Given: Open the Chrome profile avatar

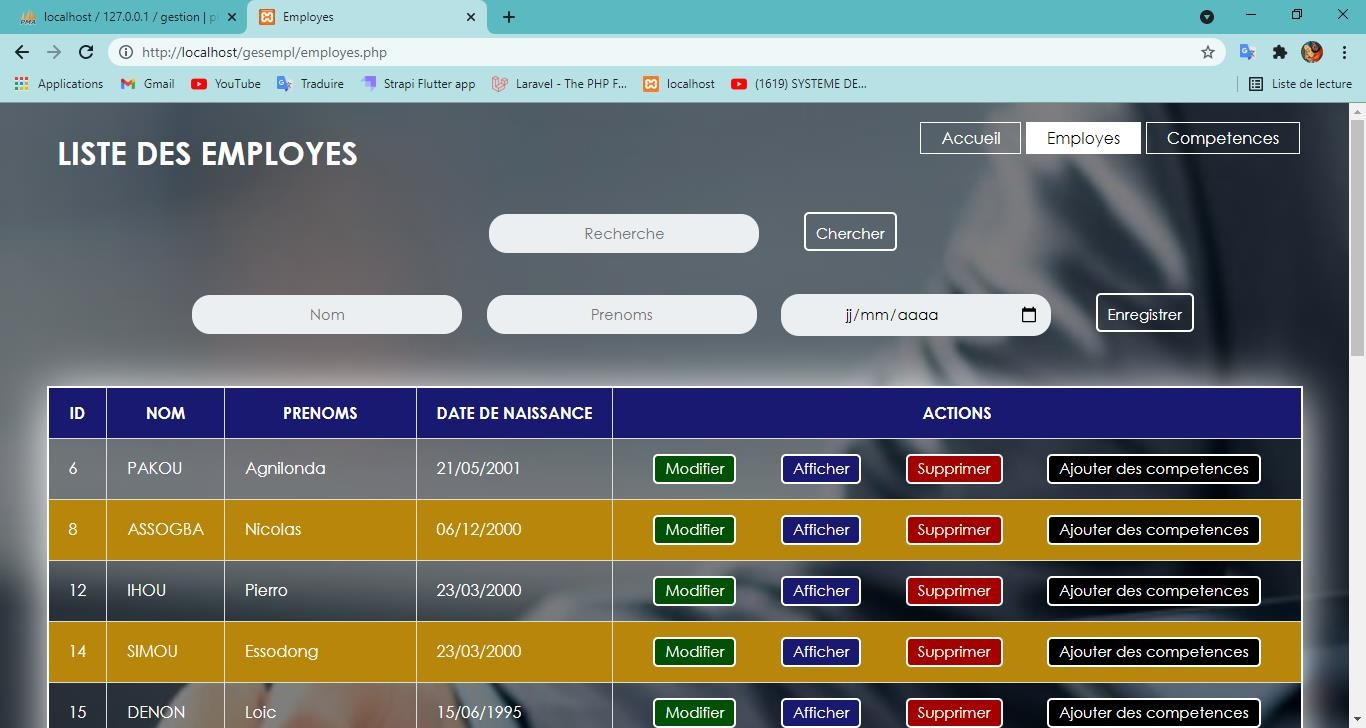Looking at the screenshot, I should tap(1312, 52).
